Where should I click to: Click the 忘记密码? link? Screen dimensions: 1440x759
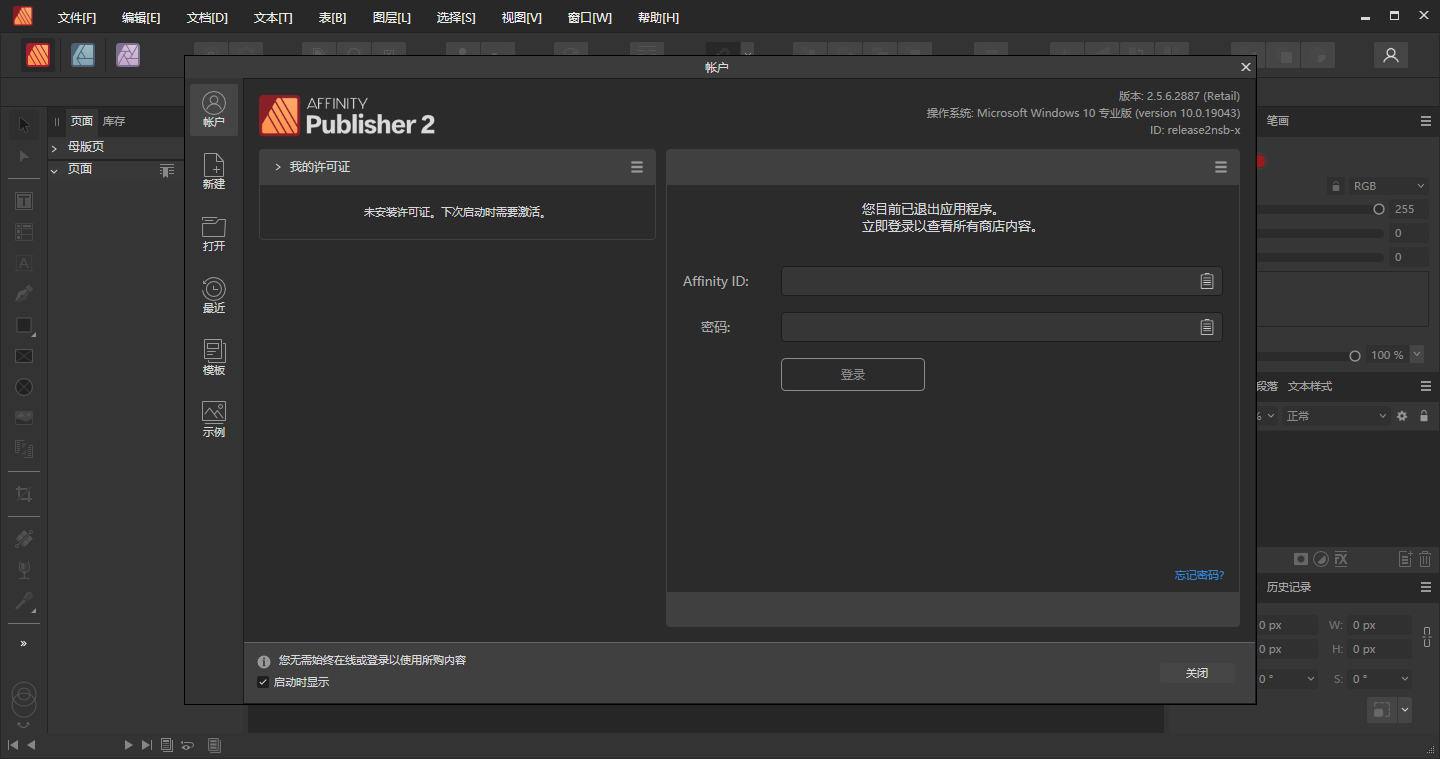(x=1199, y=575)
